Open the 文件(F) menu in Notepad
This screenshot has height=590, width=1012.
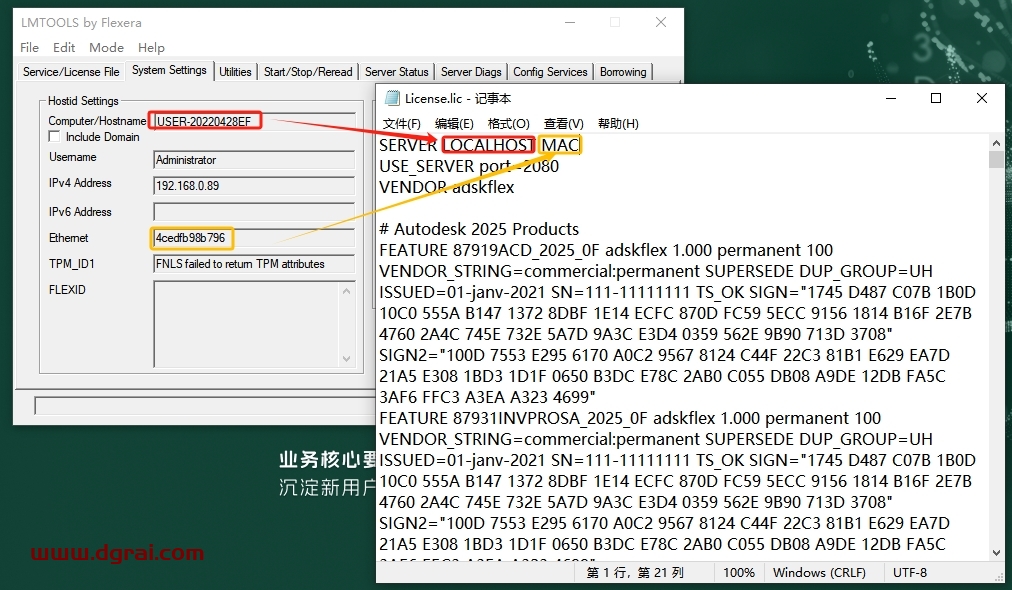click(401, 123)
